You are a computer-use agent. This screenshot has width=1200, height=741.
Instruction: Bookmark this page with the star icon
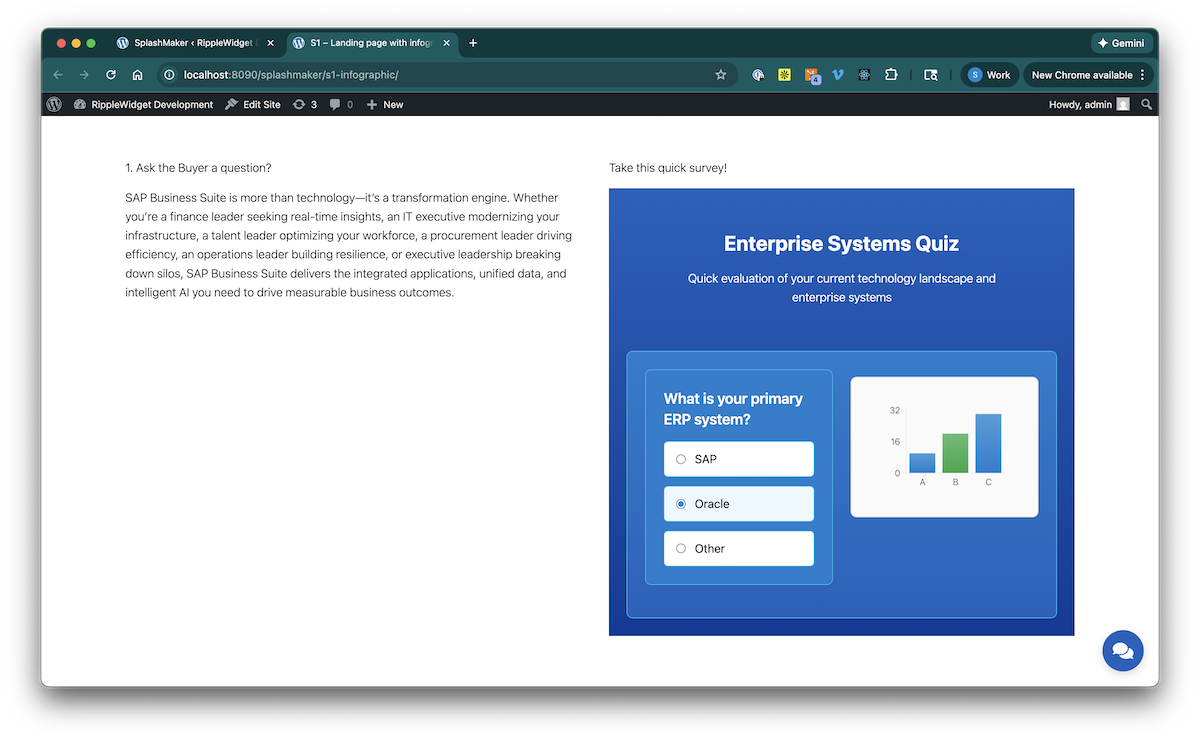[x=720, y=75]
